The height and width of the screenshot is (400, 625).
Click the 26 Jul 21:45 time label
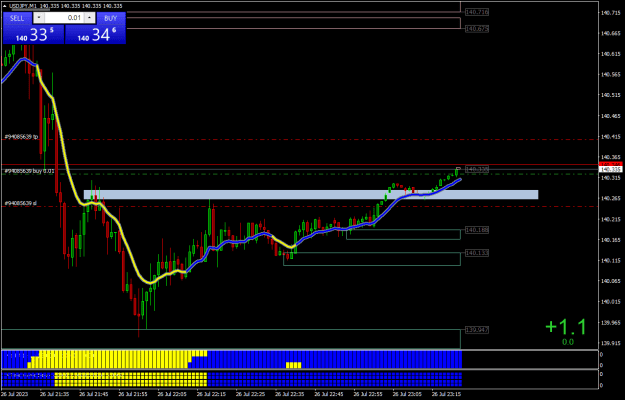point(92,394)
